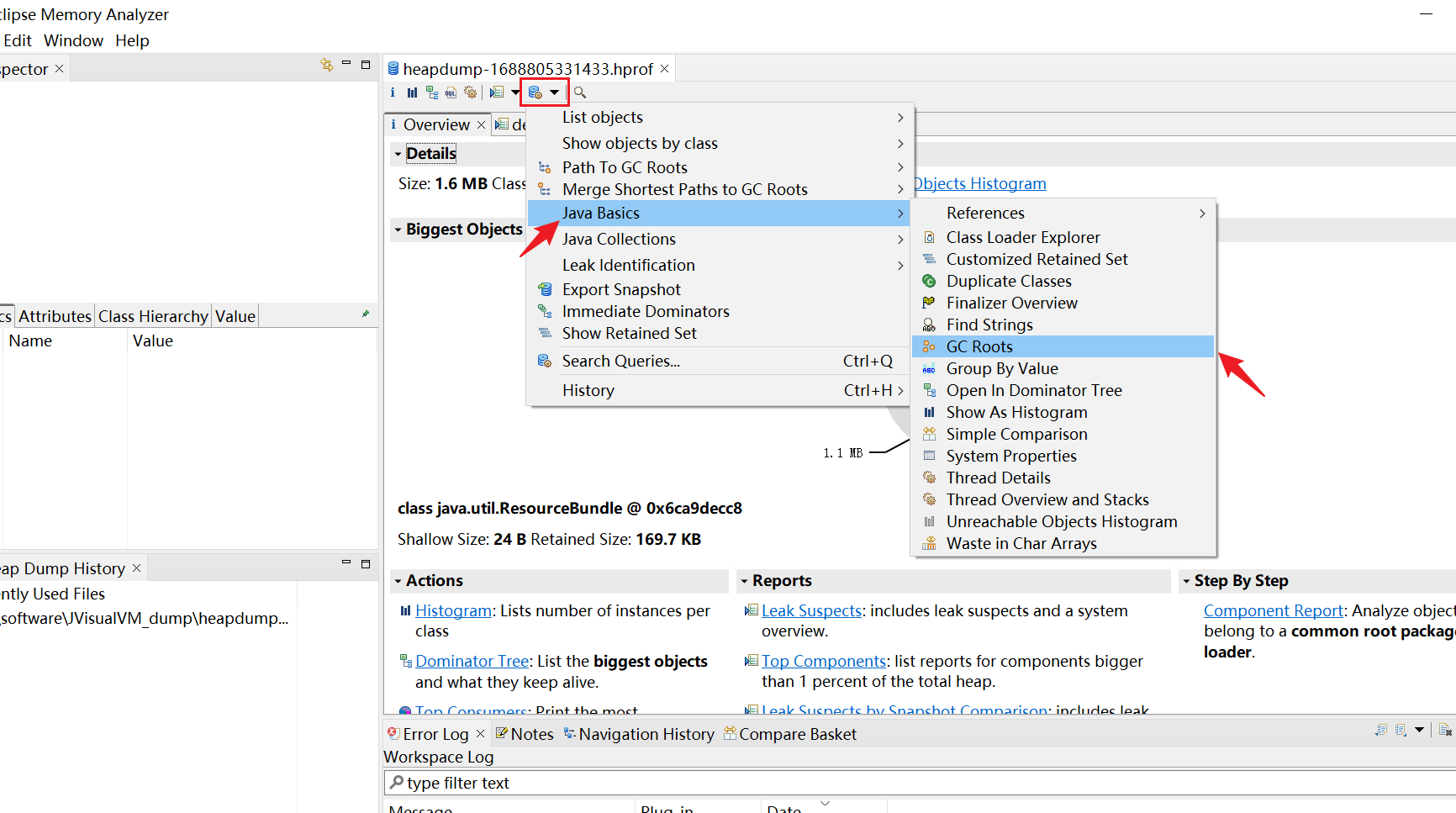
Task: Collapse the Details section
Action: point(398,154)
